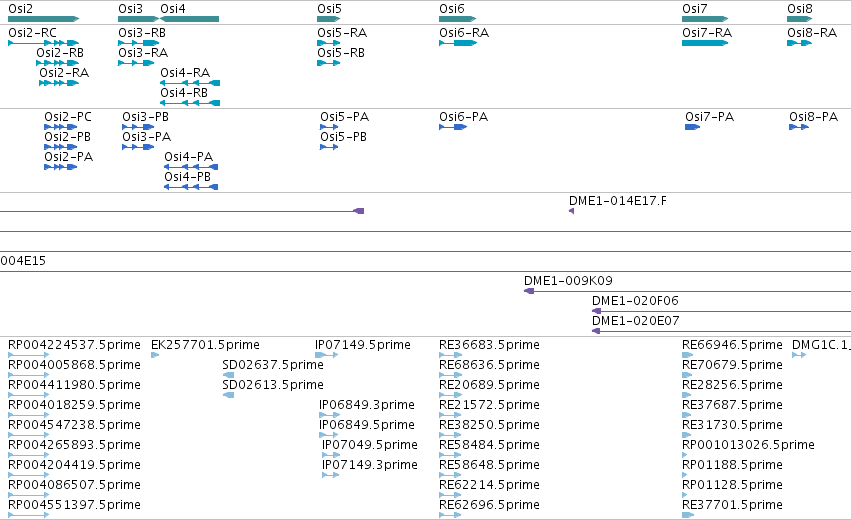851x520 pixels.
Task: Open EST RE58648.5prime
Action: click(490, 465)
